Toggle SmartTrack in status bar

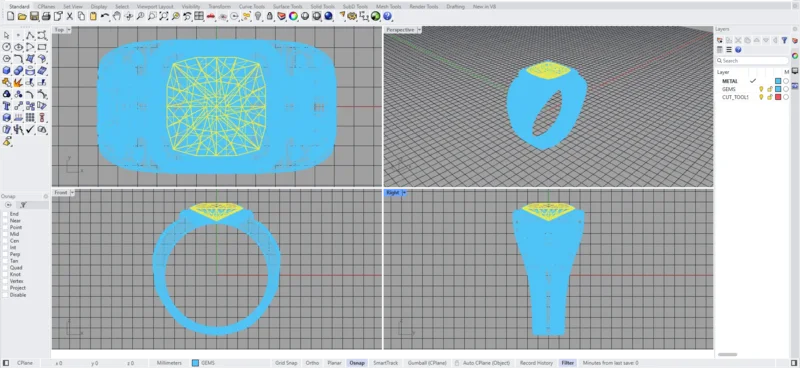click(386, 363)
